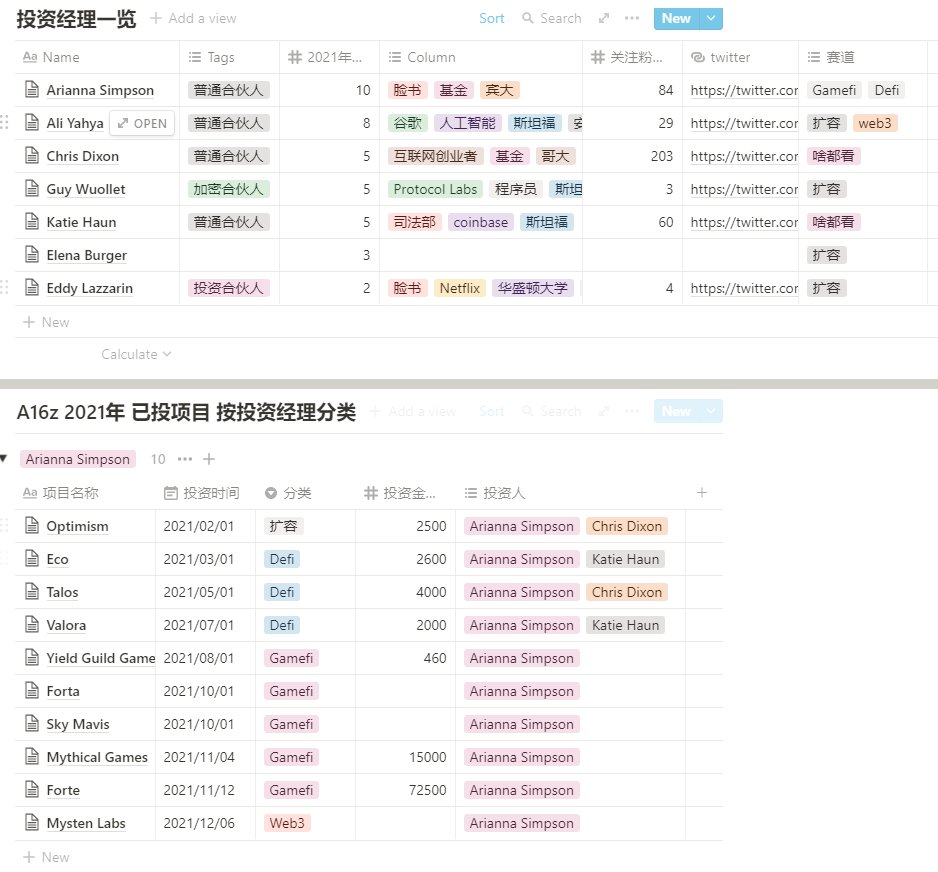Open three-dot options menu of top table

[632, 18]
